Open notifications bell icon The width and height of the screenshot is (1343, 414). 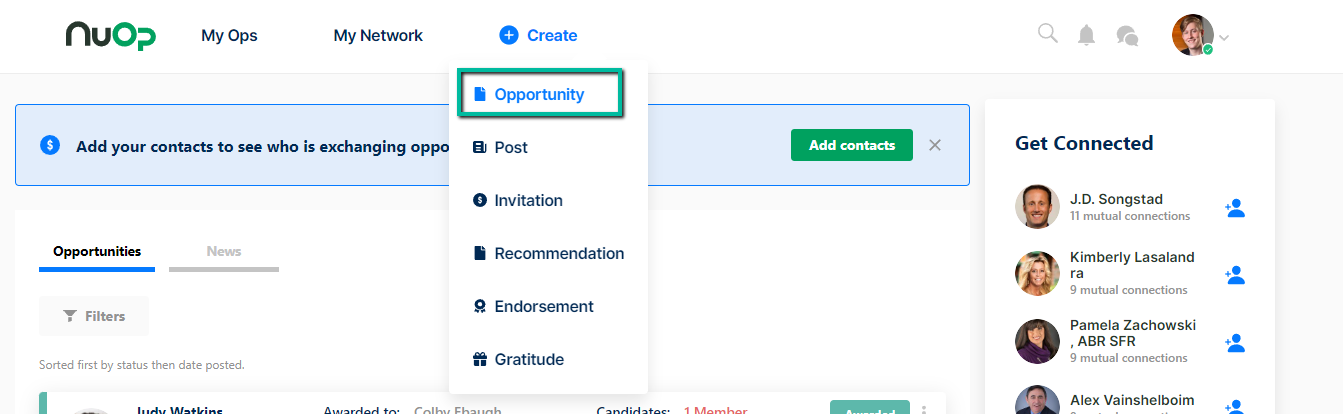pyautogui.click(x=1086, y=35)
